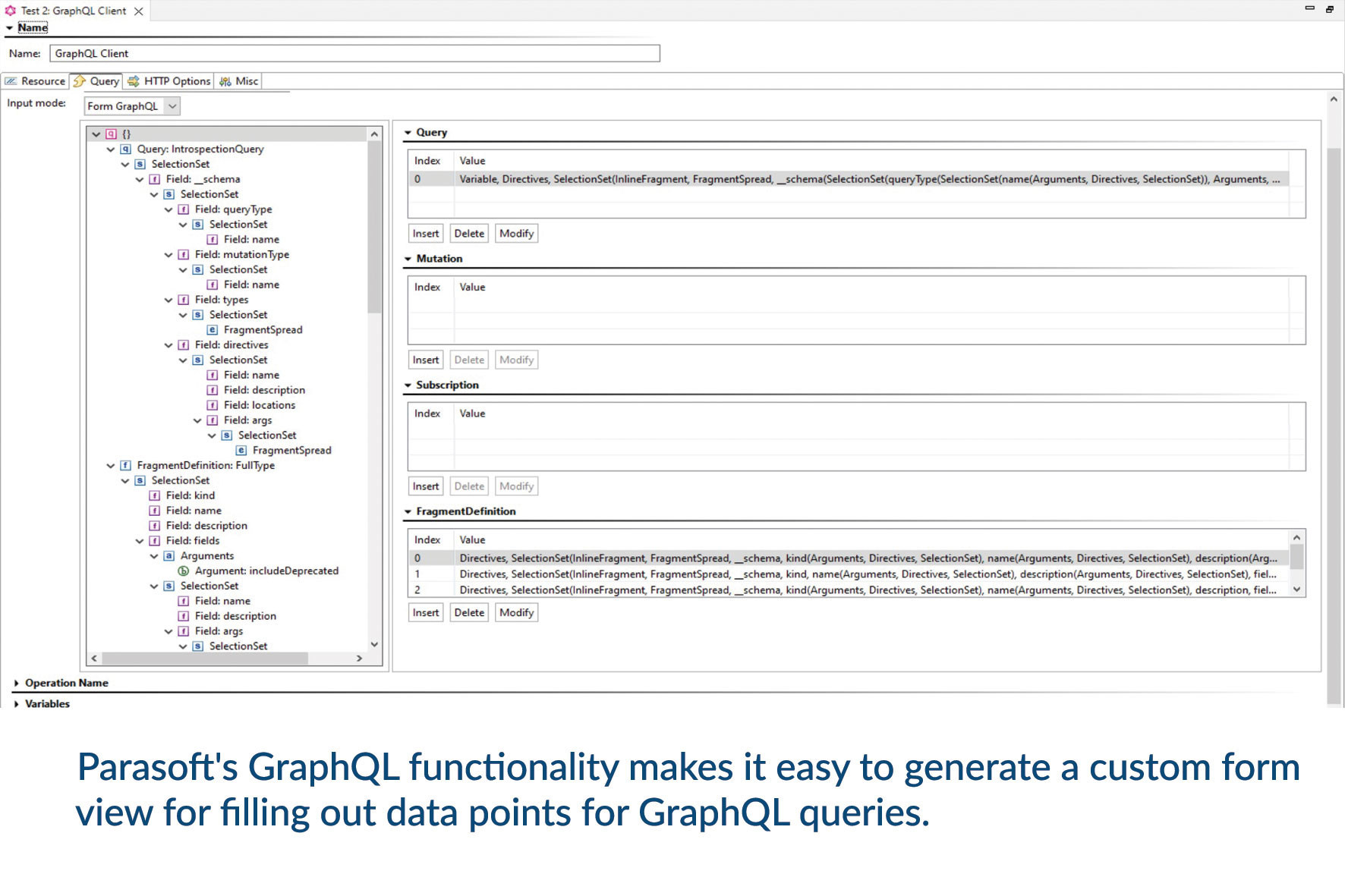Click the tree's horizontal scroll-left arrow
Image resolution: width=1345 pixels, height=896 pixels.
tap(94, 659)
